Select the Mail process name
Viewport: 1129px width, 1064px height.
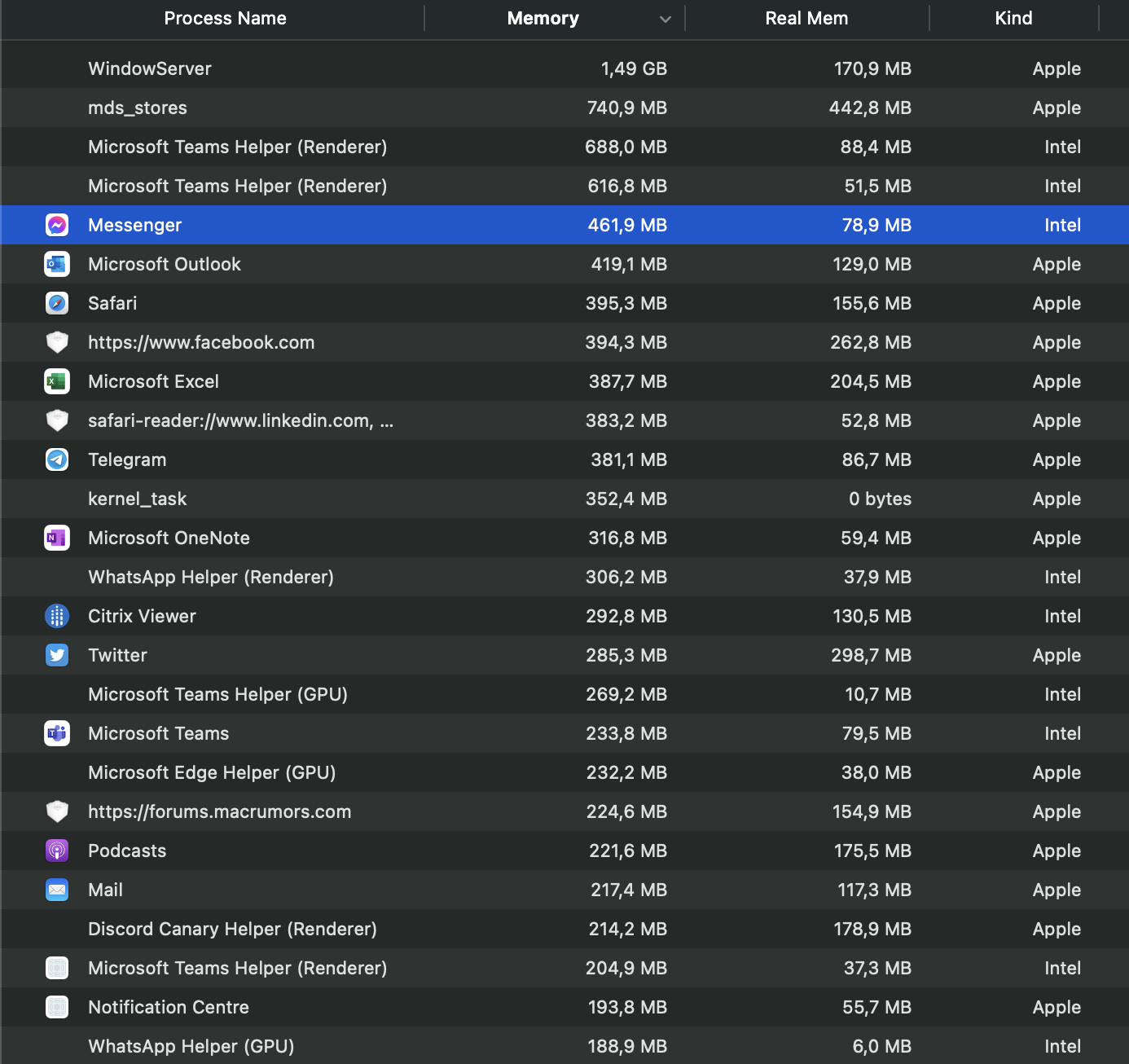click(105, 890)
